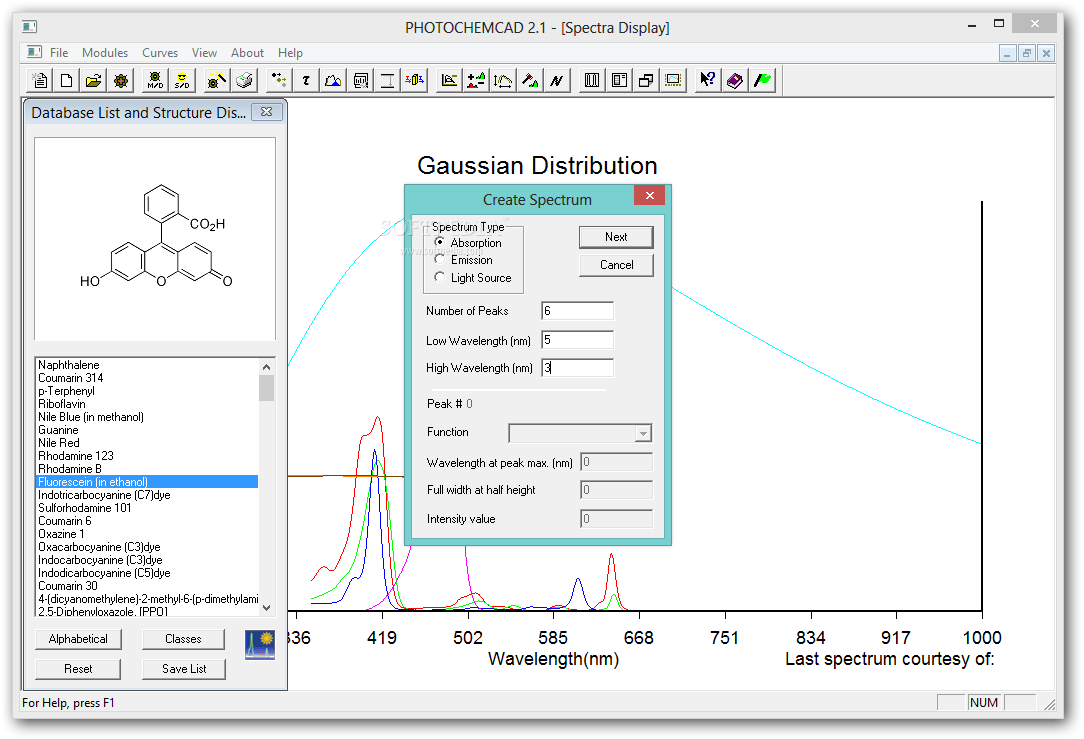Viewport: 1084px width, 739px height.
Task: Focus the Low Wavelength (nm) field
Action: [577, 340]
